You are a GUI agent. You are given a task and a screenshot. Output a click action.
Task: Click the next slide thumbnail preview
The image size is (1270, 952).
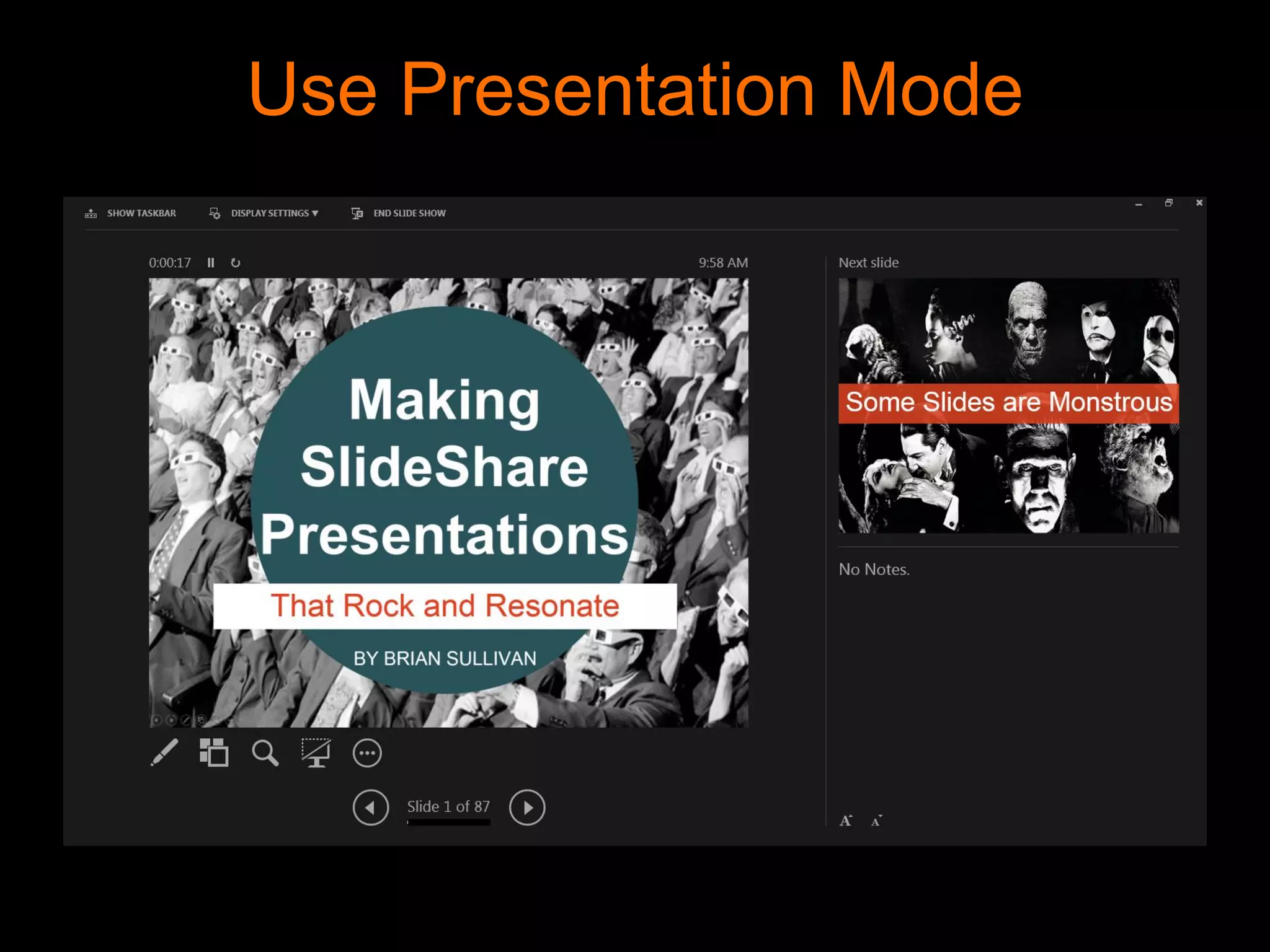(x=1008, y=405)
